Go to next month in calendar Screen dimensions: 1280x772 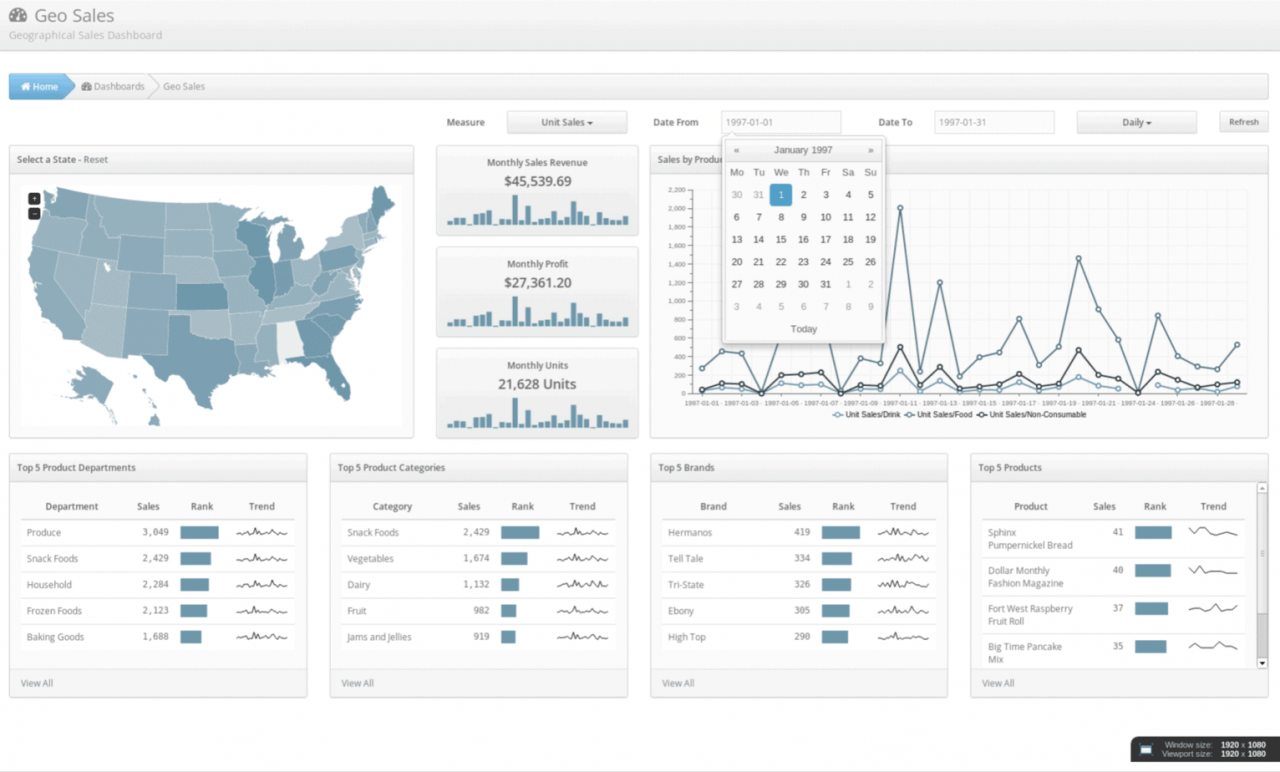point(870,150)
